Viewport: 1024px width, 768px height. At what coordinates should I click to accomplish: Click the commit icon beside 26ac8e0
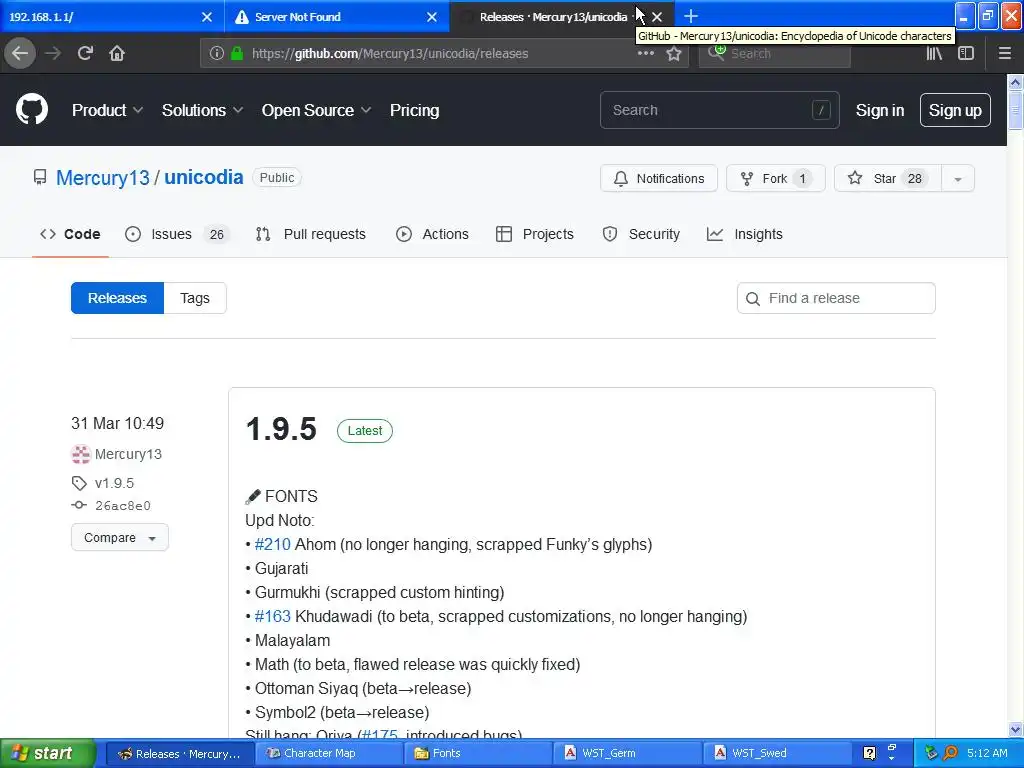coord(79,505)
